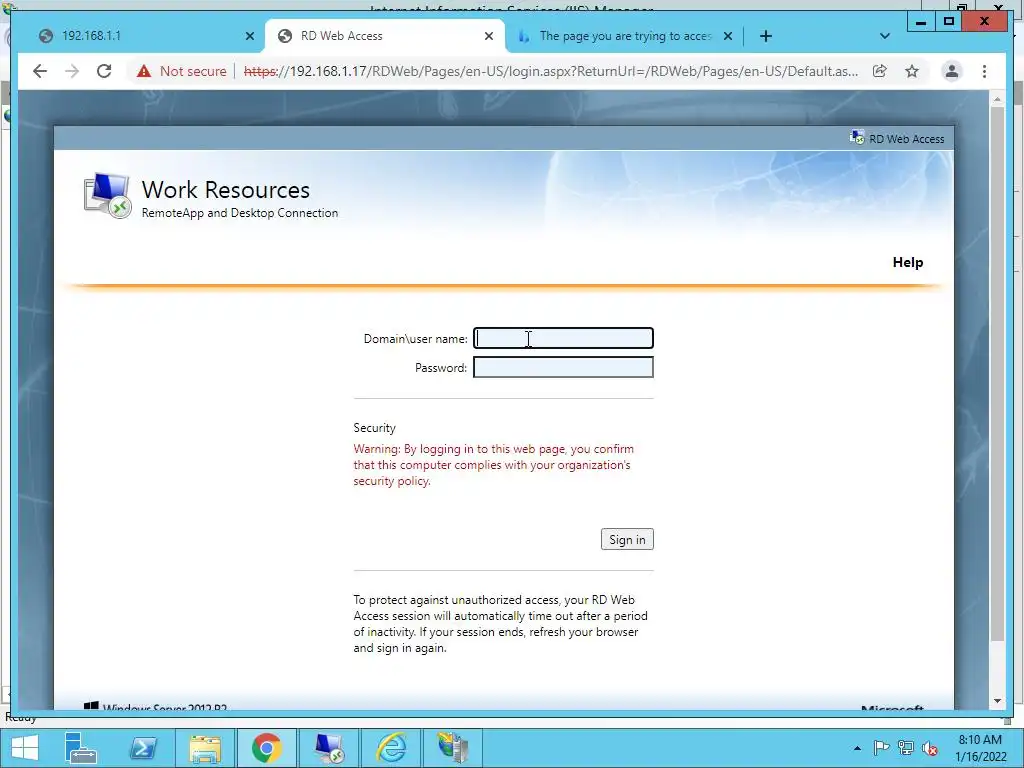Click 'RemoteApp and Desktop Connection' subtitle

pyautogui.click(x=240, y=213)
